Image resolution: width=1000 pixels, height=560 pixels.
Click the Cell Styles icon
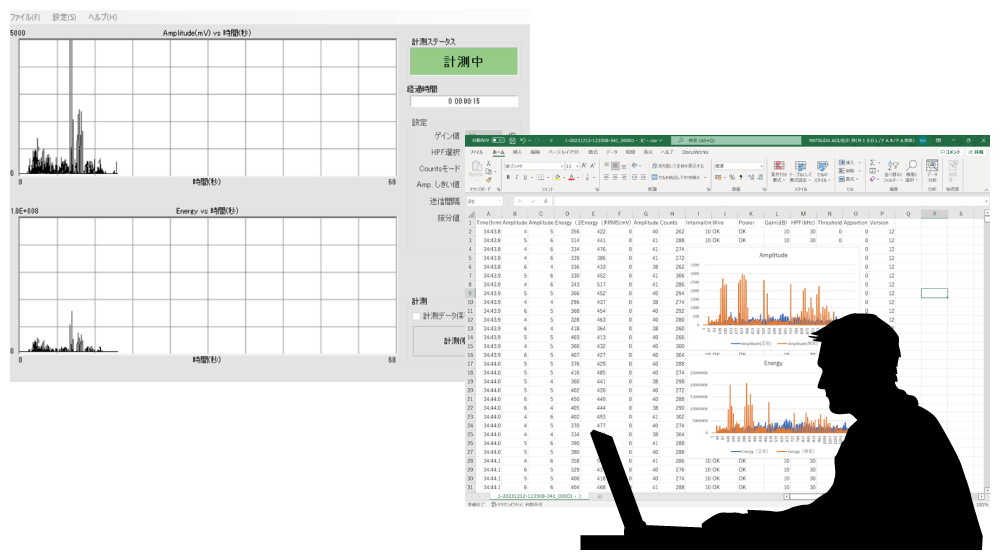(x=822, y=165)
